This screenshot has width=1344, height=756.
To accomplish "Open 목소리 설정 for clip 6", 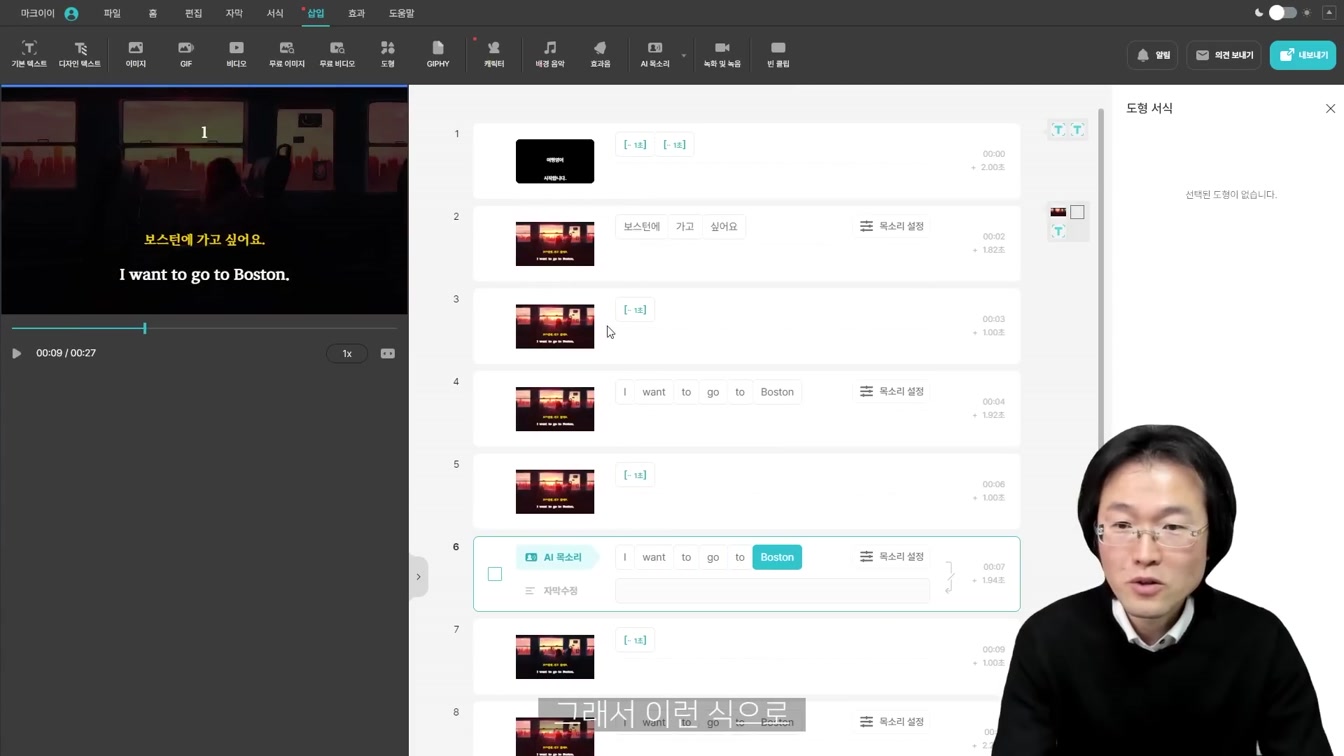I will (x=892, y=556).
